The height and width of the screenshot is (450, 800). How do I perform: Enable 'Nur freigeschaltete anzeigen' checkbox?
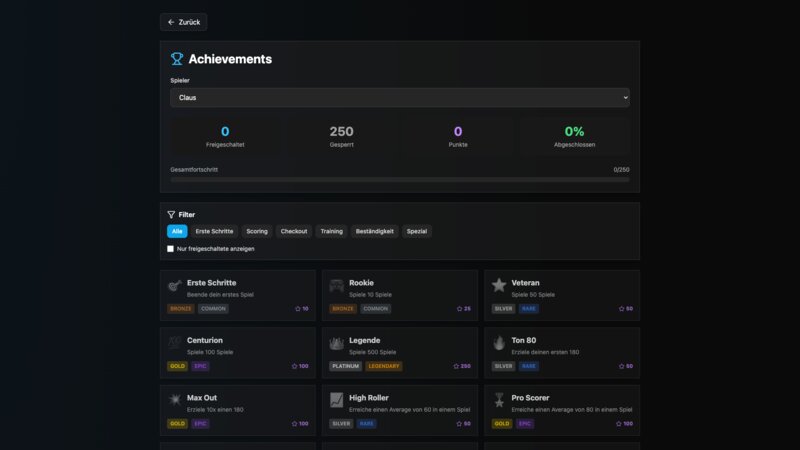click(171, 249)
